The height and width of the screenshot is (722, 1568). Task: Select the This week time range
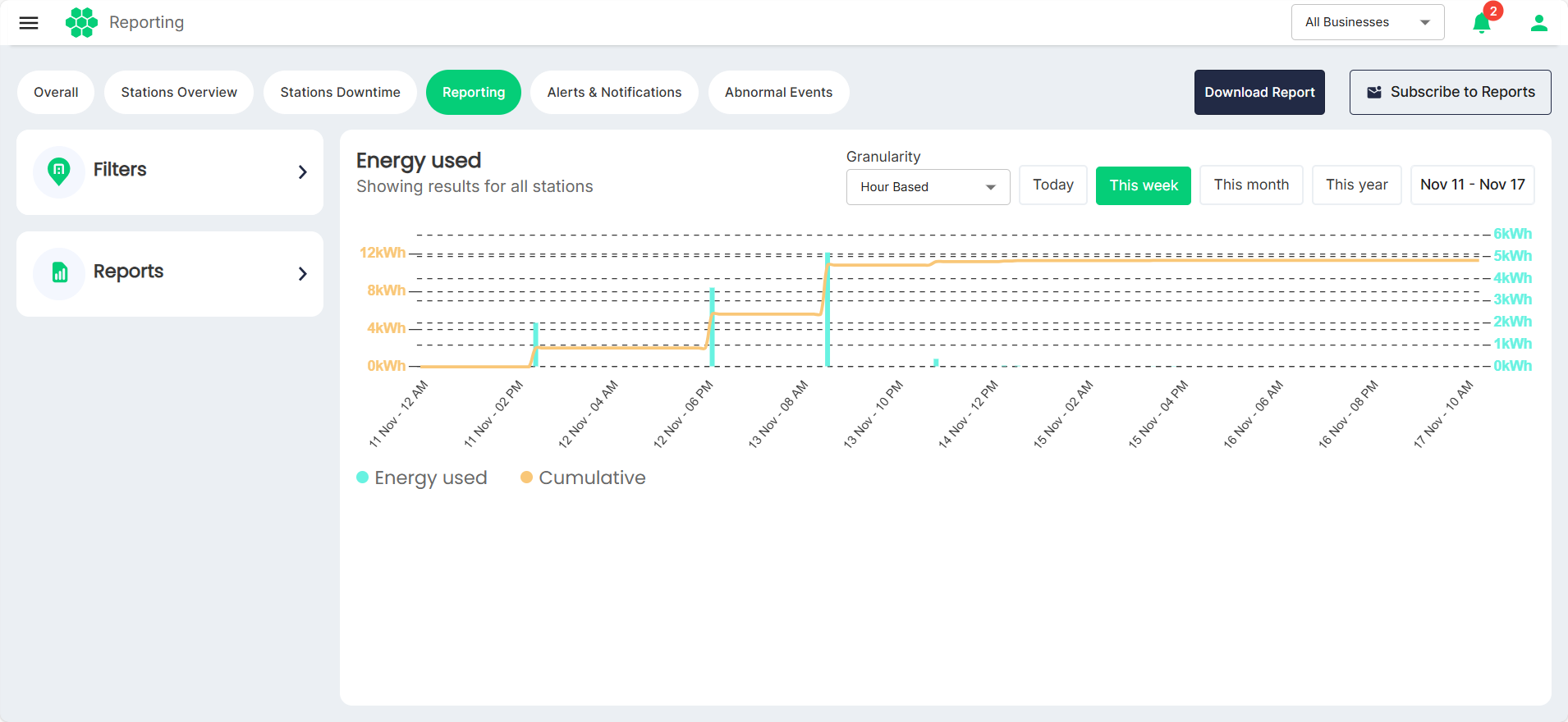tap(1144, 185)
